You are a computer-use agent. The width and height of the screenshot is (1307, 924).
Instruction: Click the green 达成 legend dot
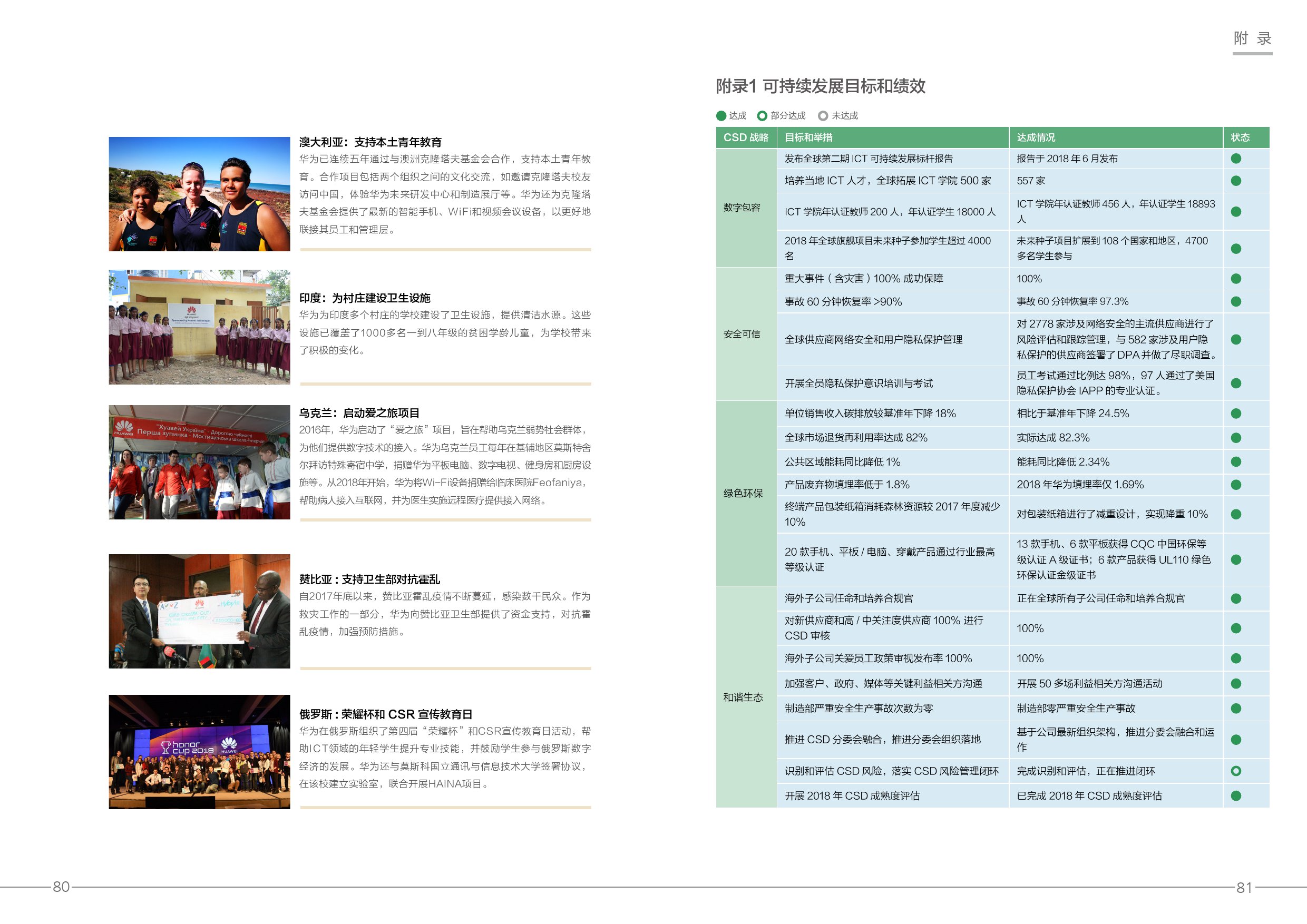[721, 116]
